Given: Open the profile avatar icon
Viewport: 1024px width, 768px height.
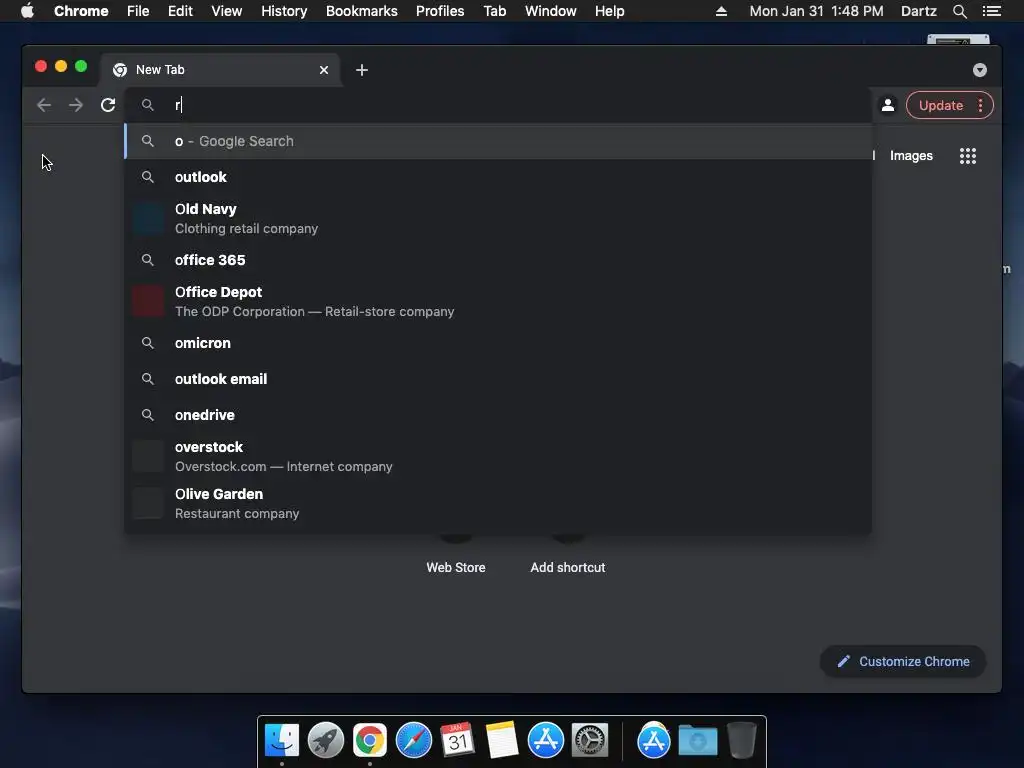Looking at the screenshot, I should click(x=888, y=105).
